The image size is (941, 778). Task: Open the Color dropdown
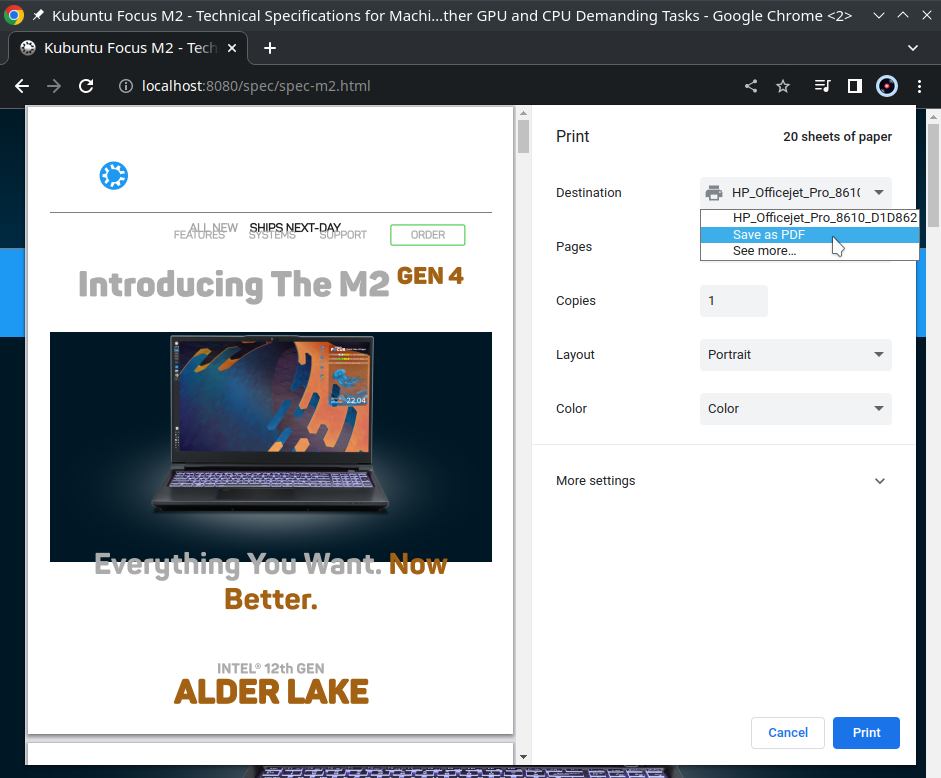click(x=796, y=409)
